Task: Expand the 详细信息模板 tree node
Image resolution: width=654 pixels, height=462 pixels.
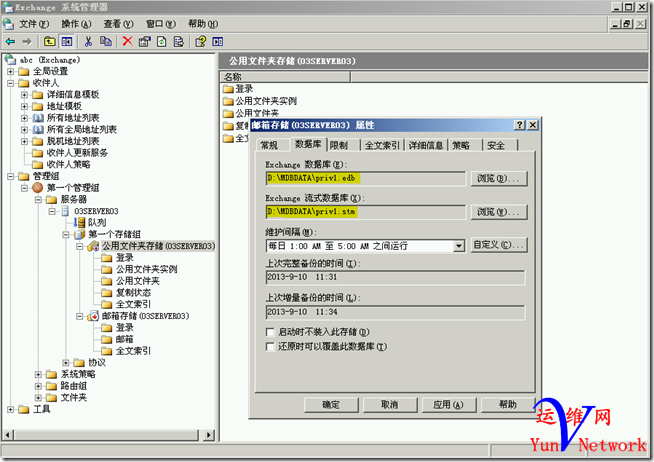Action: tap(24, 95)
